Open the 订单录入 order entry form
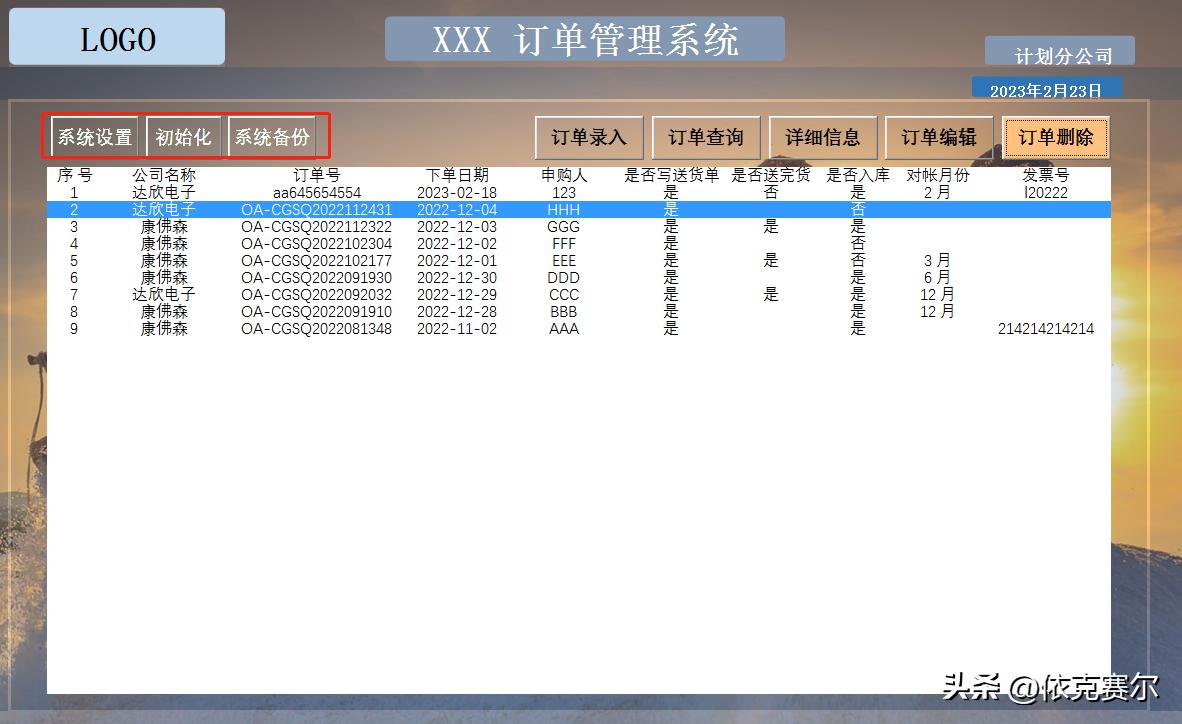 (x=588, y=136)
